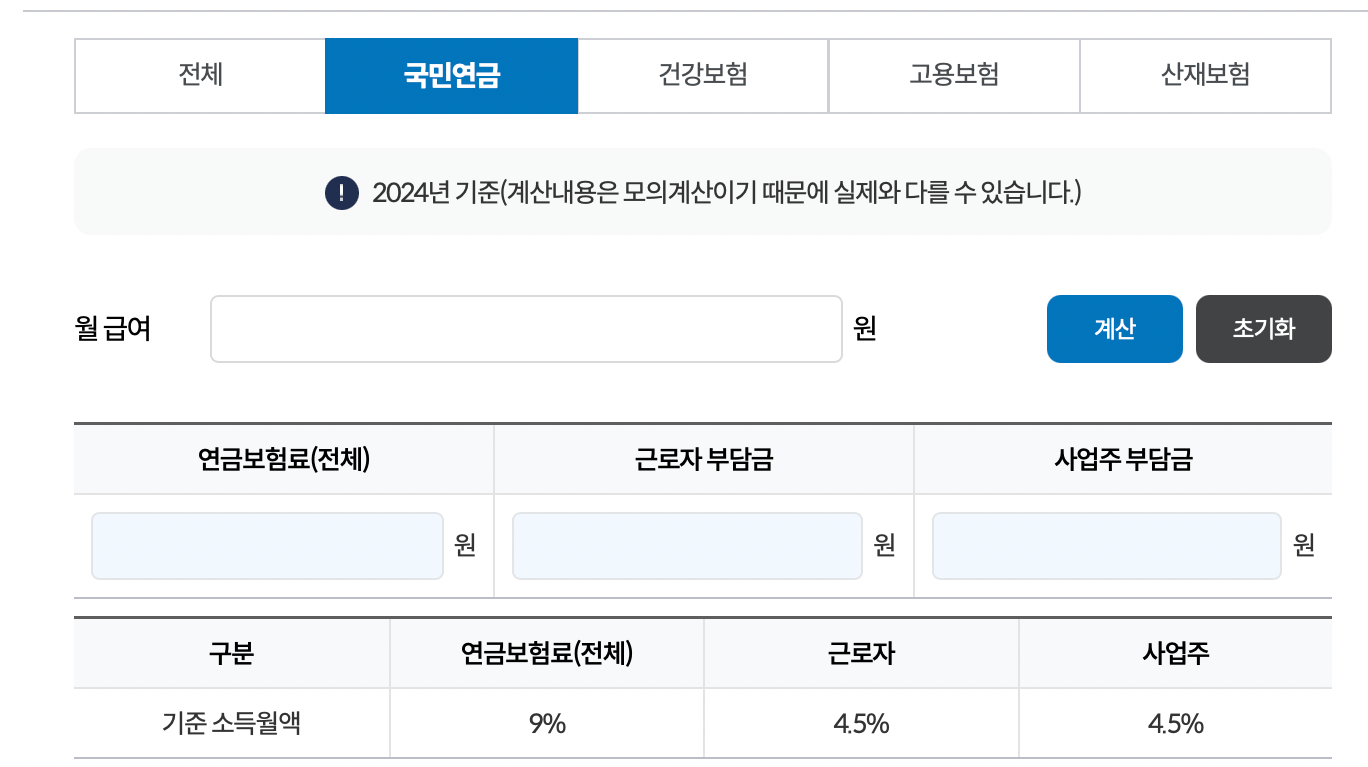1368x767 pixels.
Task: Select the 산재보험 tab
Action: pos(1205,75)
